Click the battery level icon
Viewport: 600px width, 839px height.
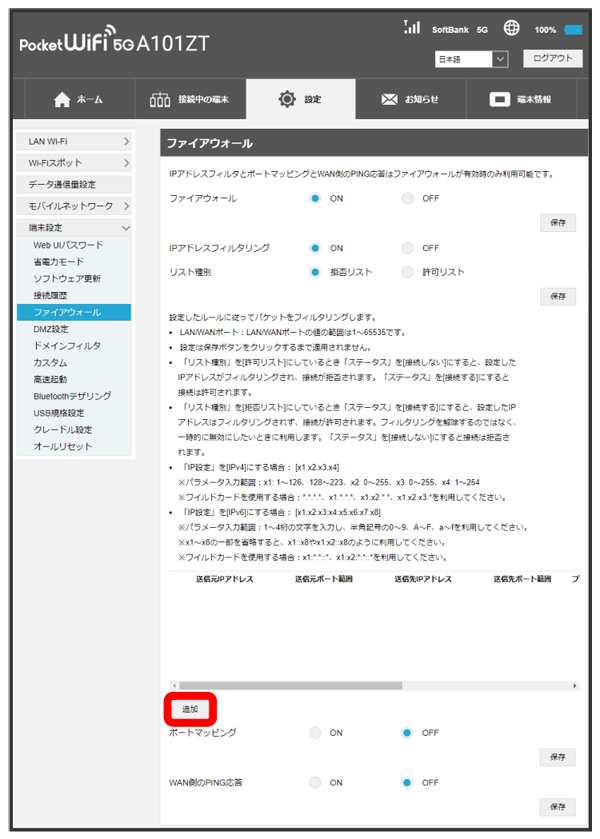[573, 30]
